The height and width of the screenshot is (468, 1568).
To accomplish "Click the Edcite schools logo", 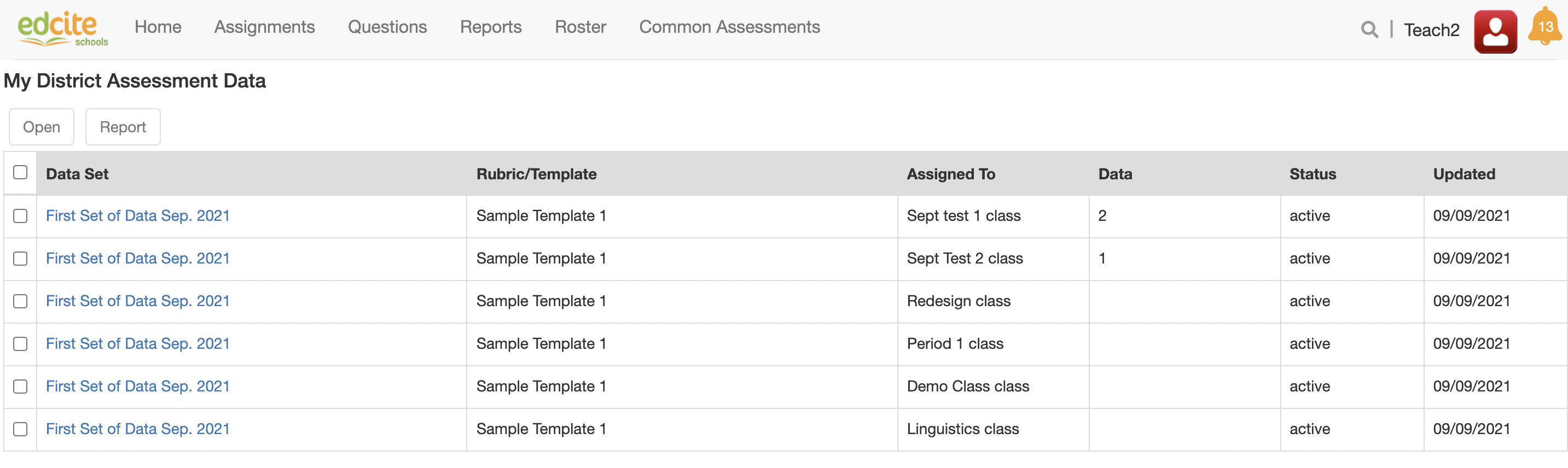I will click(x=62, y=28).
